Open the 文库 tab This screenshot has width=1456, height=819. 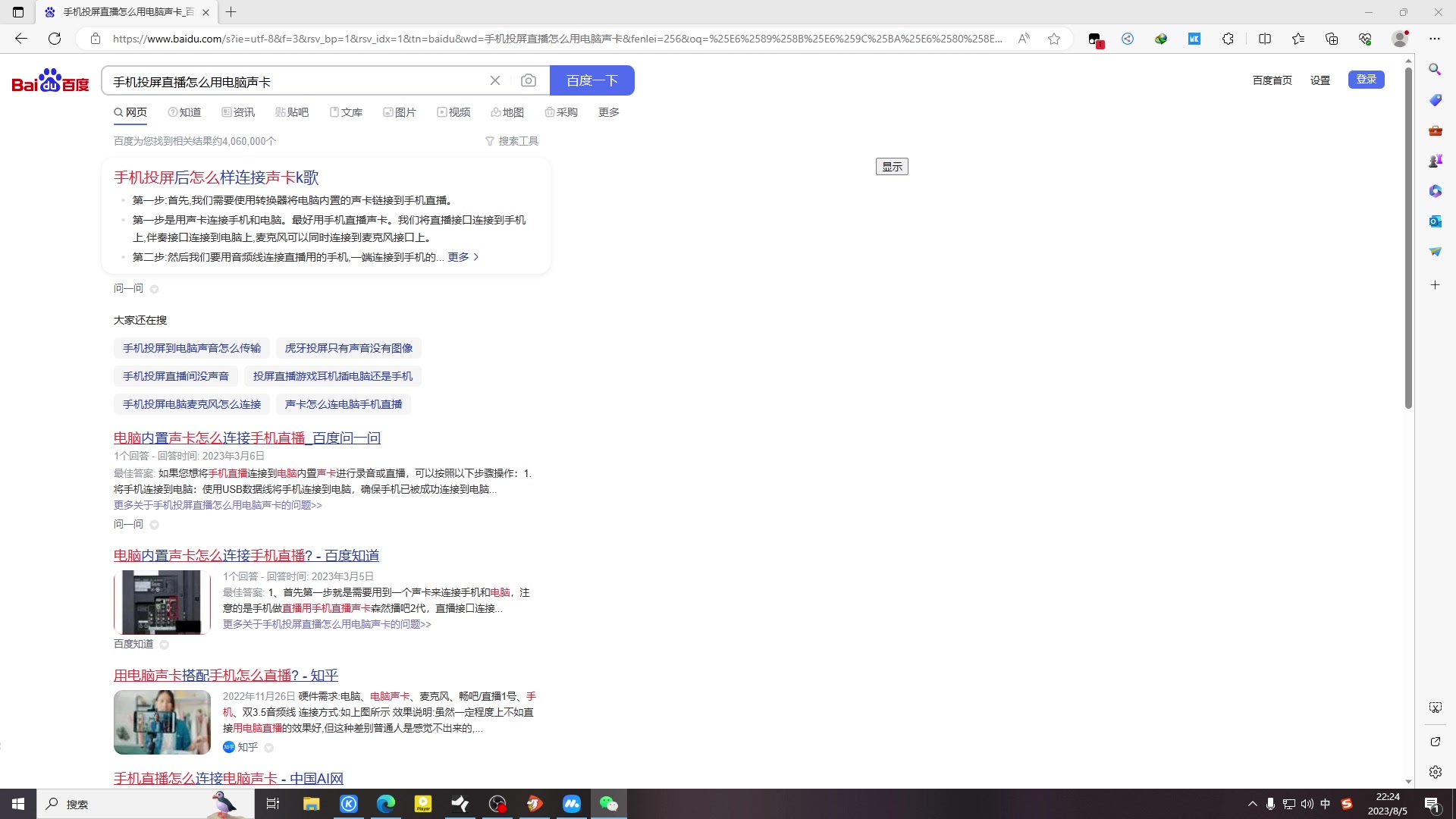pos(346,112)
